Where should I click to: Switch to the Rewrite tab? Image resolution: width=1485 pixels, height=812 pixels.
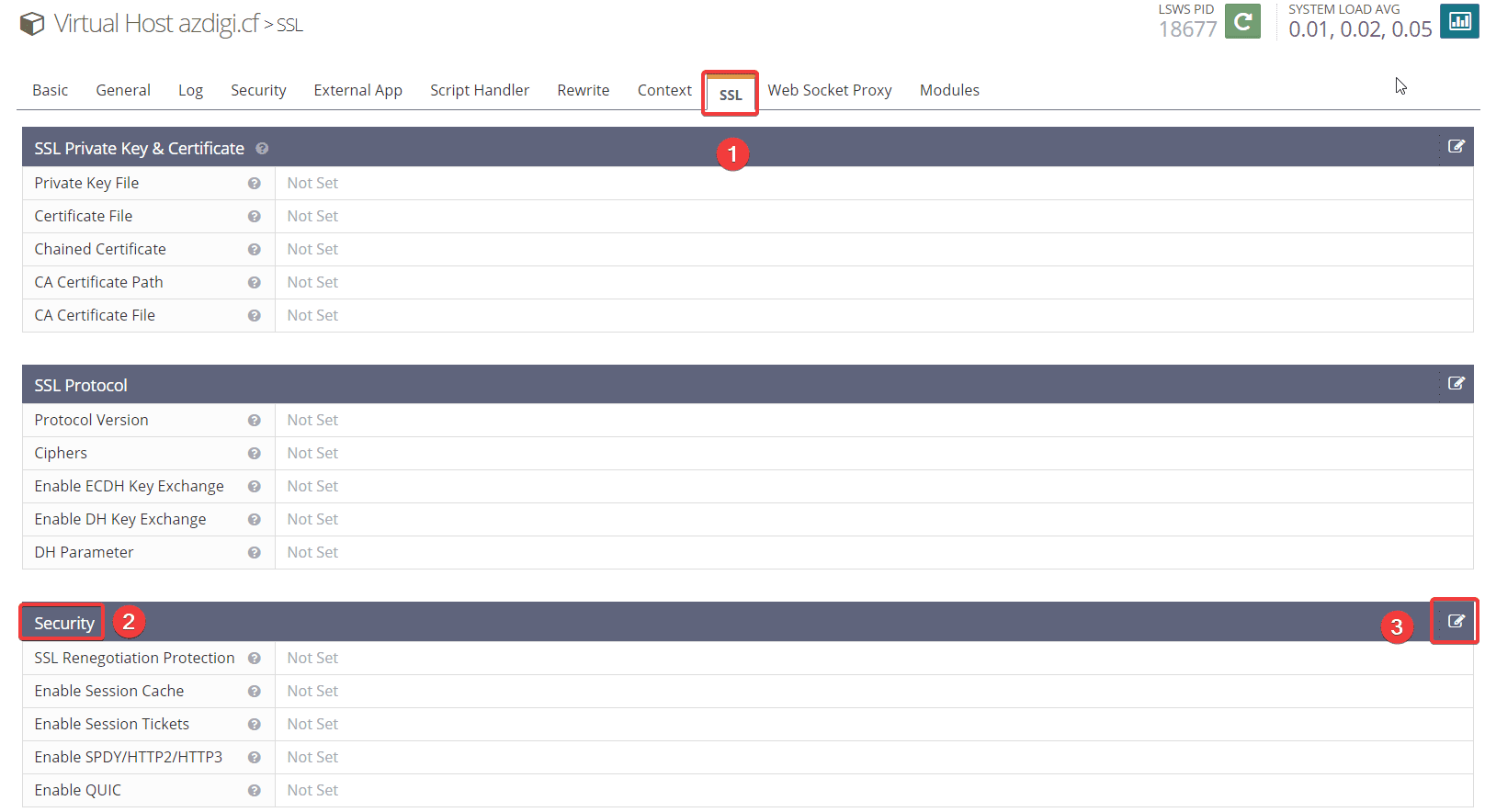click(x=584, y=90)
